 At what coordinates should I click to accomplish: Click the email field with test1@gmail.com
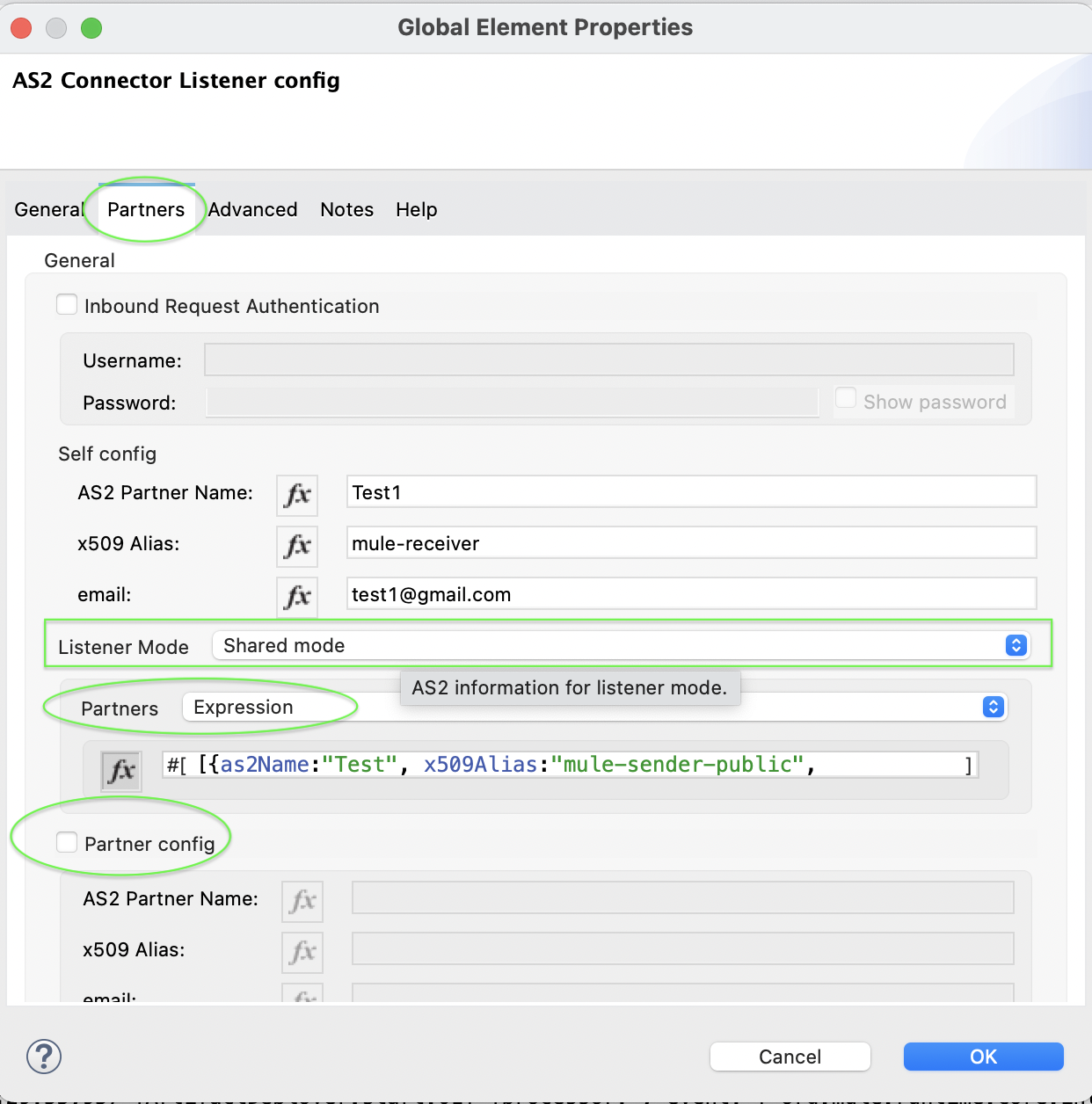tap(691, 594)
